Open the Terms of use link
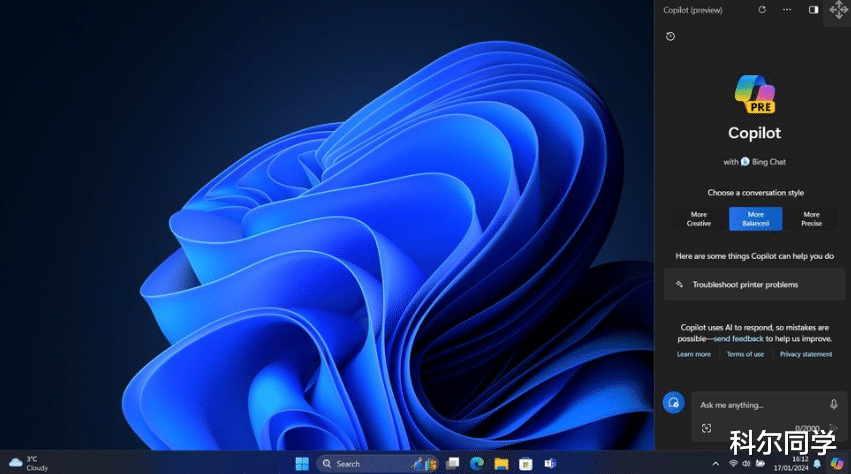The width and height of the screenshot is (851, 474). [x=745, y=354]
